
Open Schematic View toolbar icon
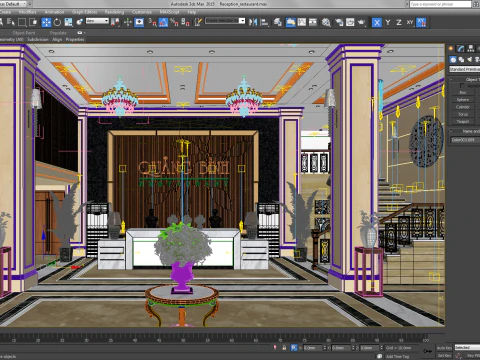pyautogui.click(x=313, y=22)
